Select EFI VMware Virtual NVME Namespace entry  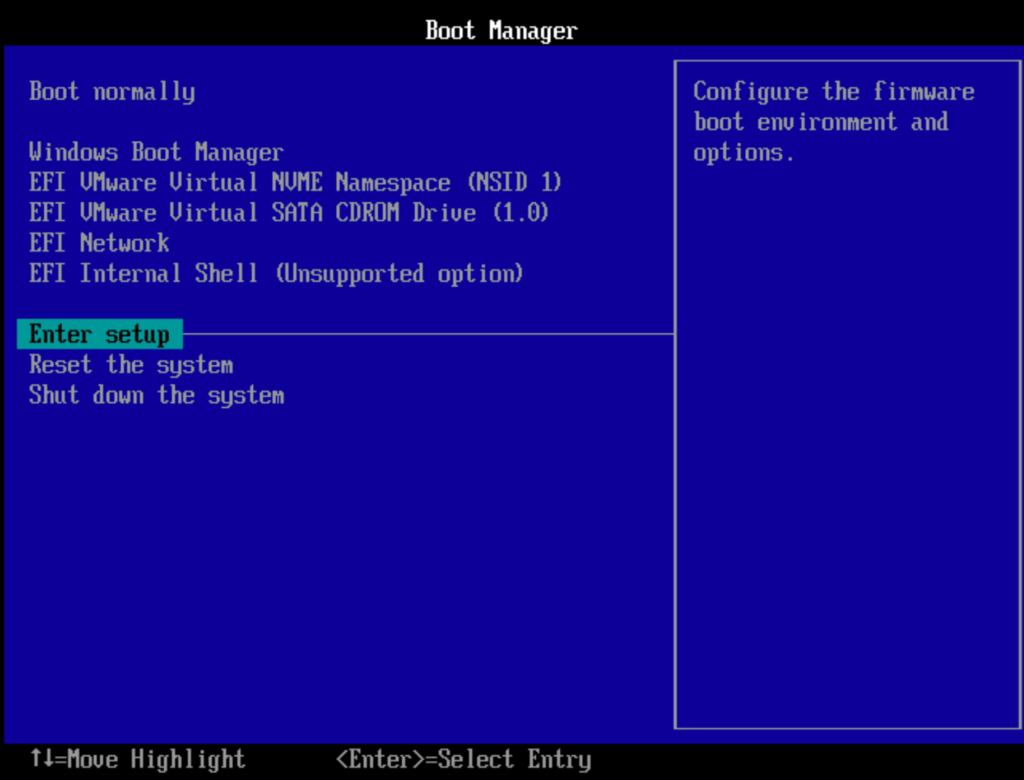(295, 182)
